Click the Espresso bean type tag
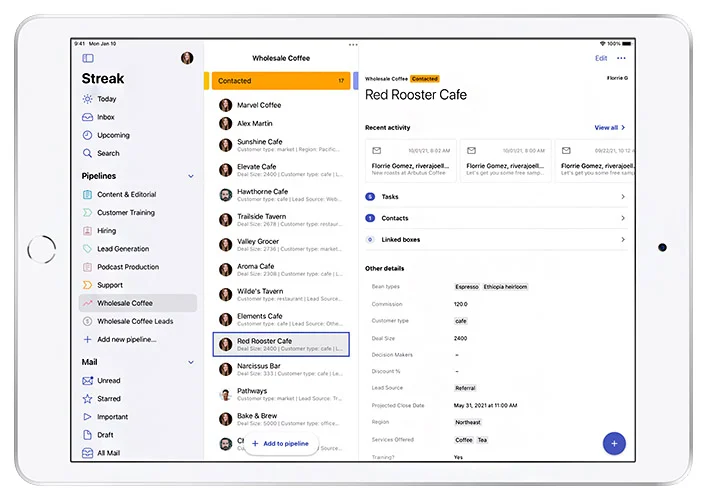The height and width of the screenshot is (500, 706). [467, 287]
